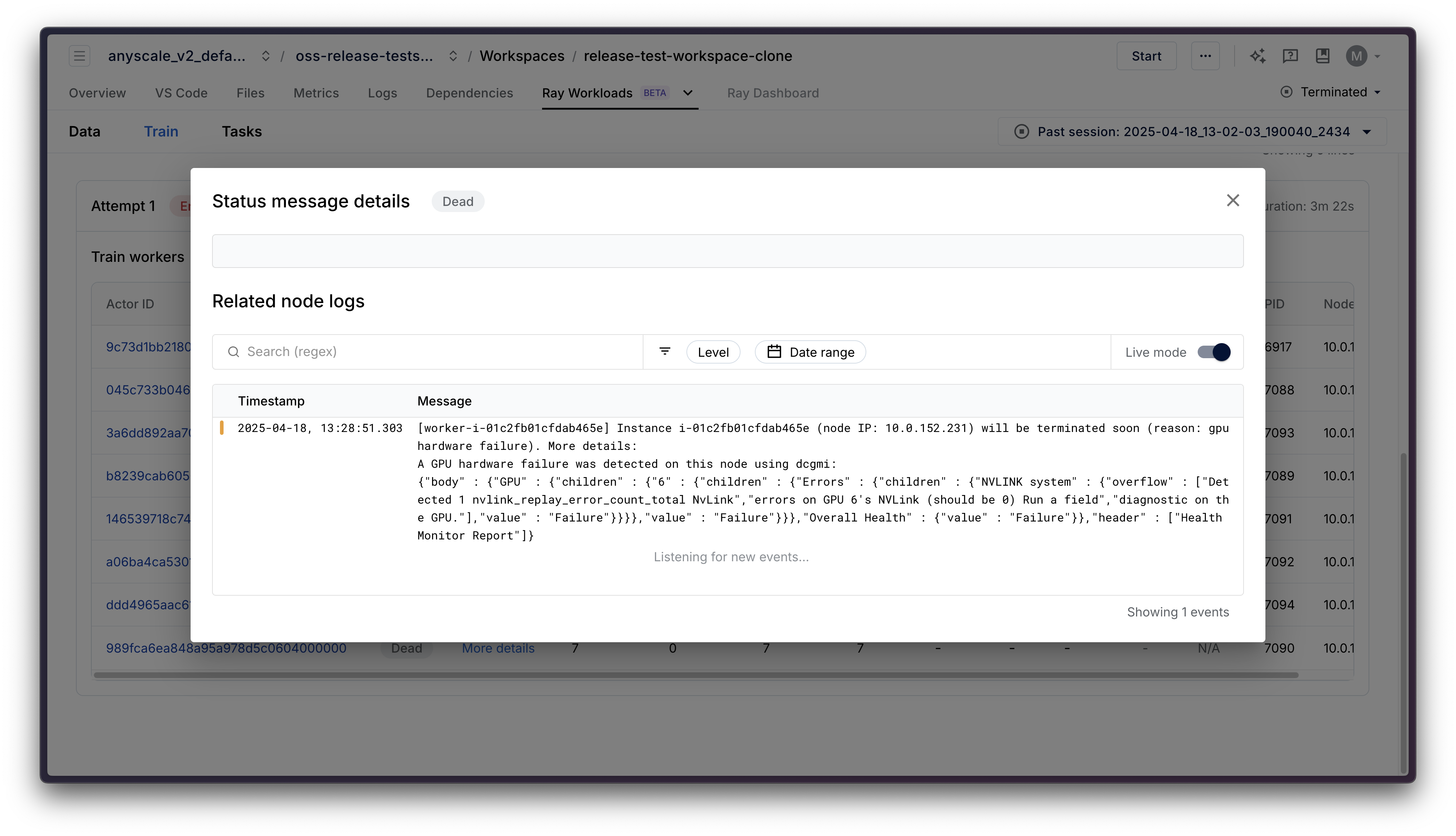1456x836 pixels.
Task: Click the More details link
Action: coord(498,648)
